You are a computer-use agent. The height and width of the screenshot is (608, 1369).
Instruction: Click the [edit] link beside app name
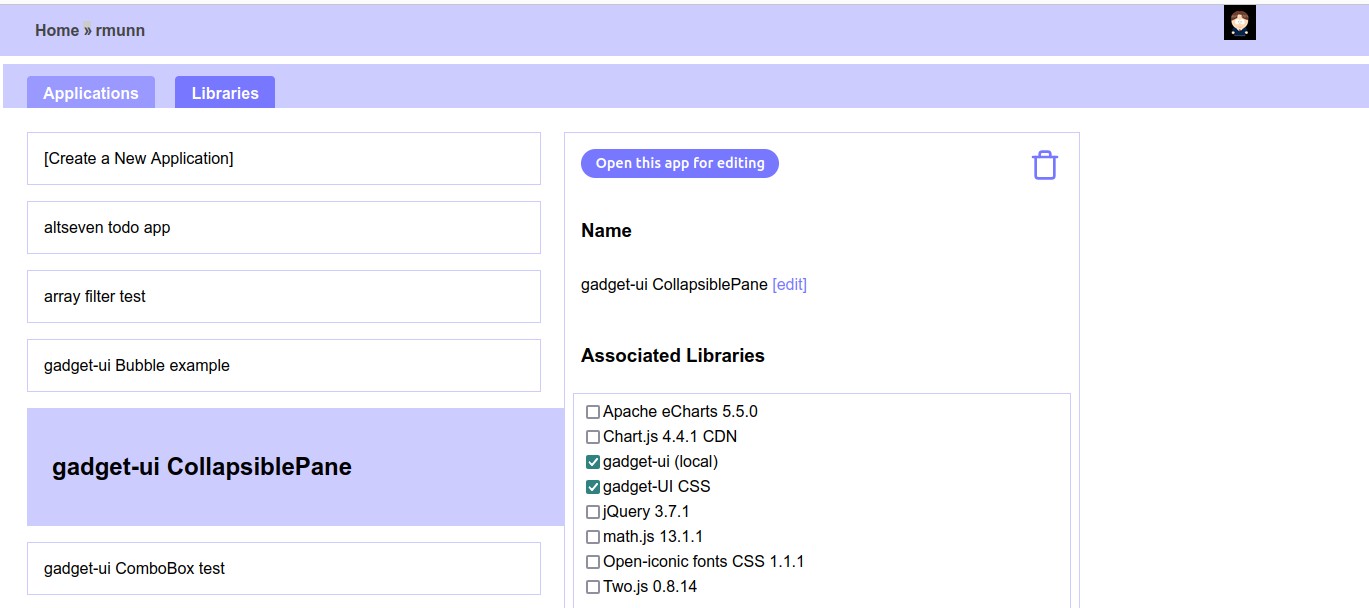(x=789, y=285)
